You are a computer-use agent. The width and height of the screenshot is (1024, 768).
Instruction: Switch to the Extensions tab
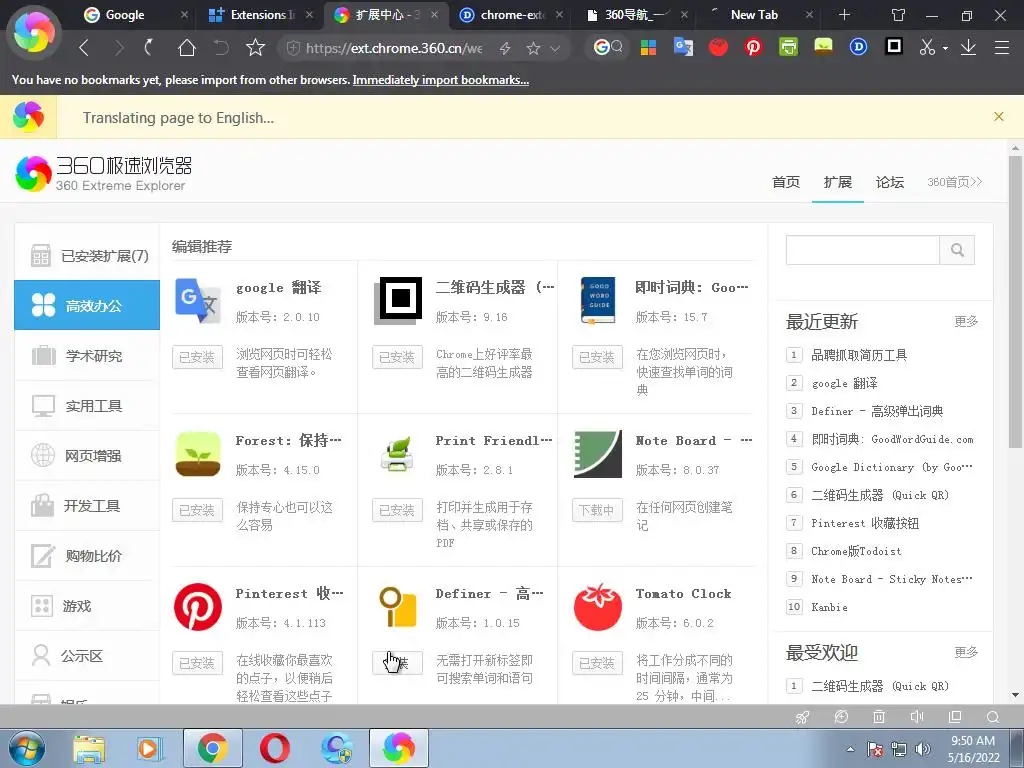pos(259,14)
